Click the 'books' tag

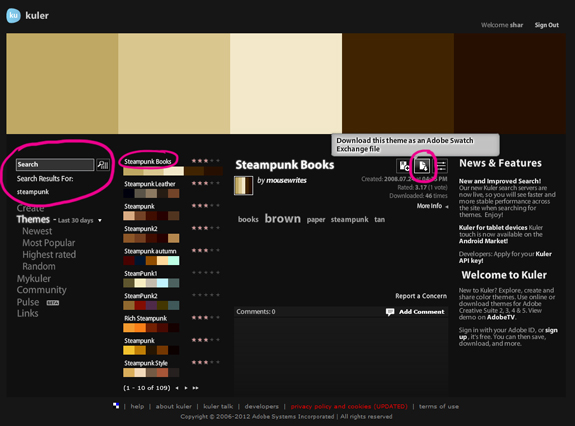(x=248, y=219)
